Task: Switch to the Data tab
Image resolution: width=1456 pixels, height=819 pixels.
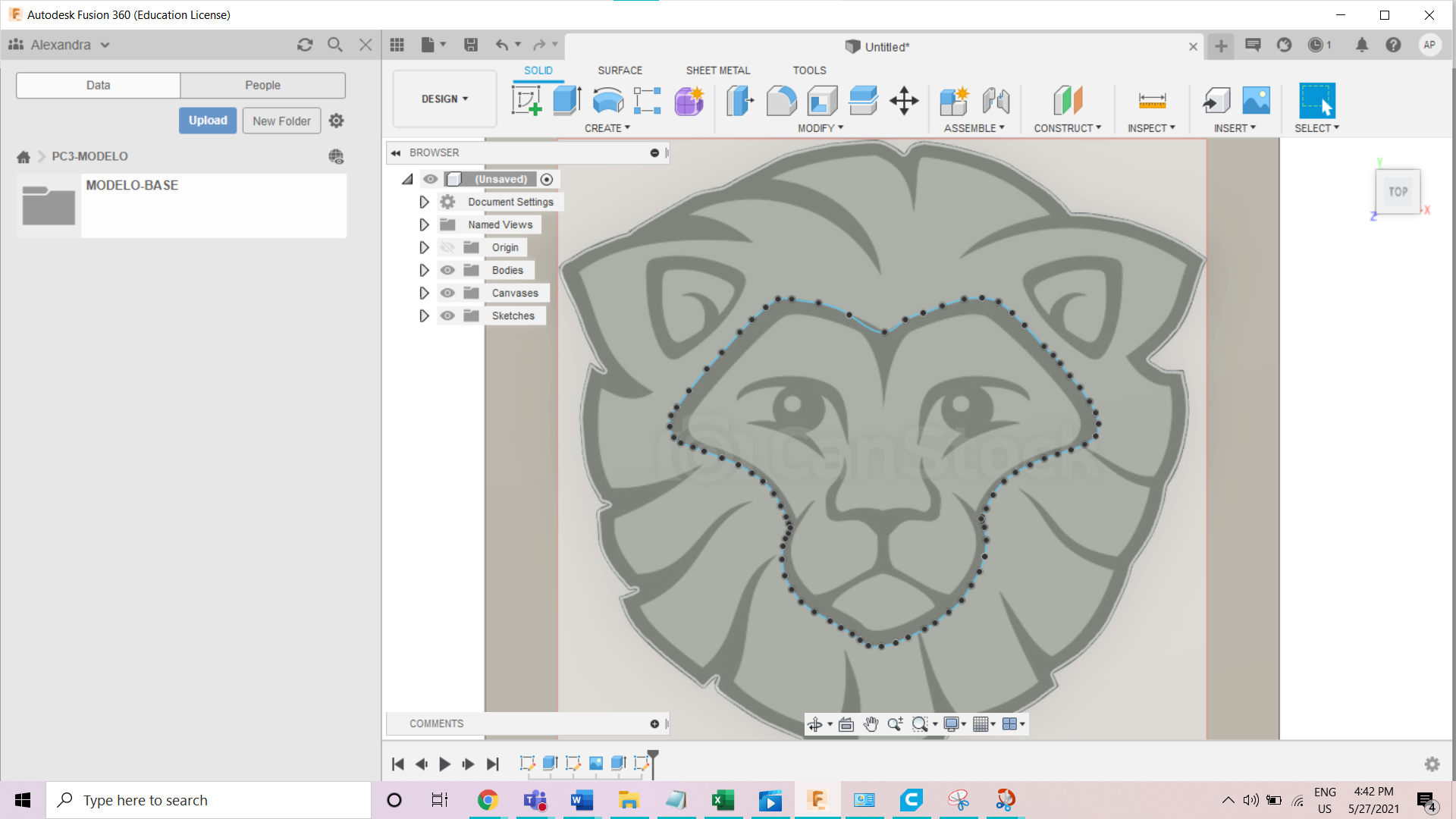Action: (98, 85)
